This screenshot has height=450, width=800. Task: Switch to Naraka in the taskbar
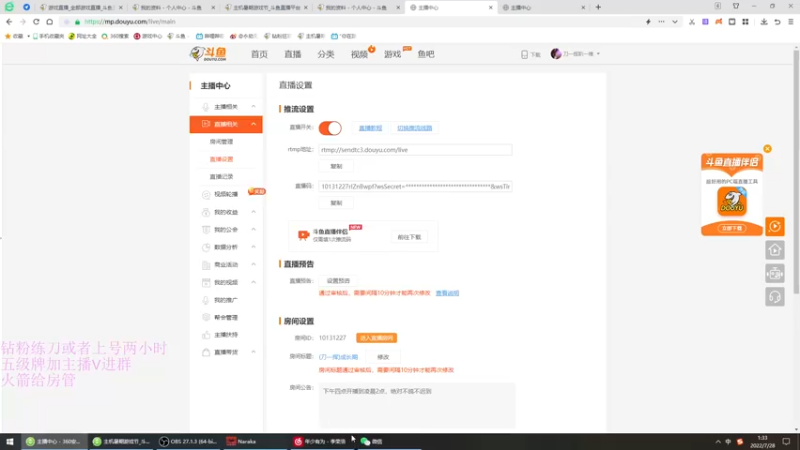click(254, 441)
